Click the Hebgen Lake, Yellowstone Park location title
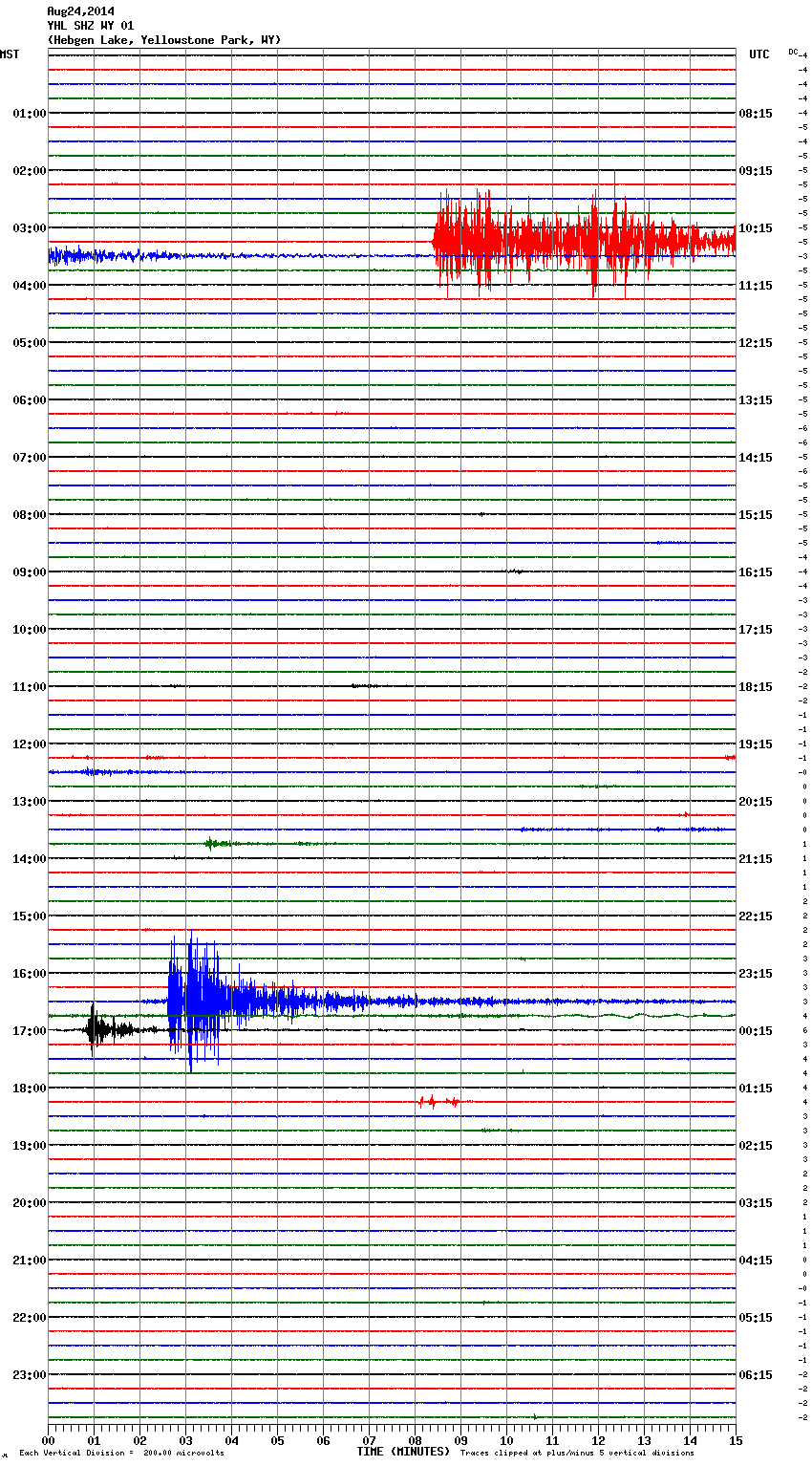The height and width of the screenshot is (1466, 812). click(164, 40)
